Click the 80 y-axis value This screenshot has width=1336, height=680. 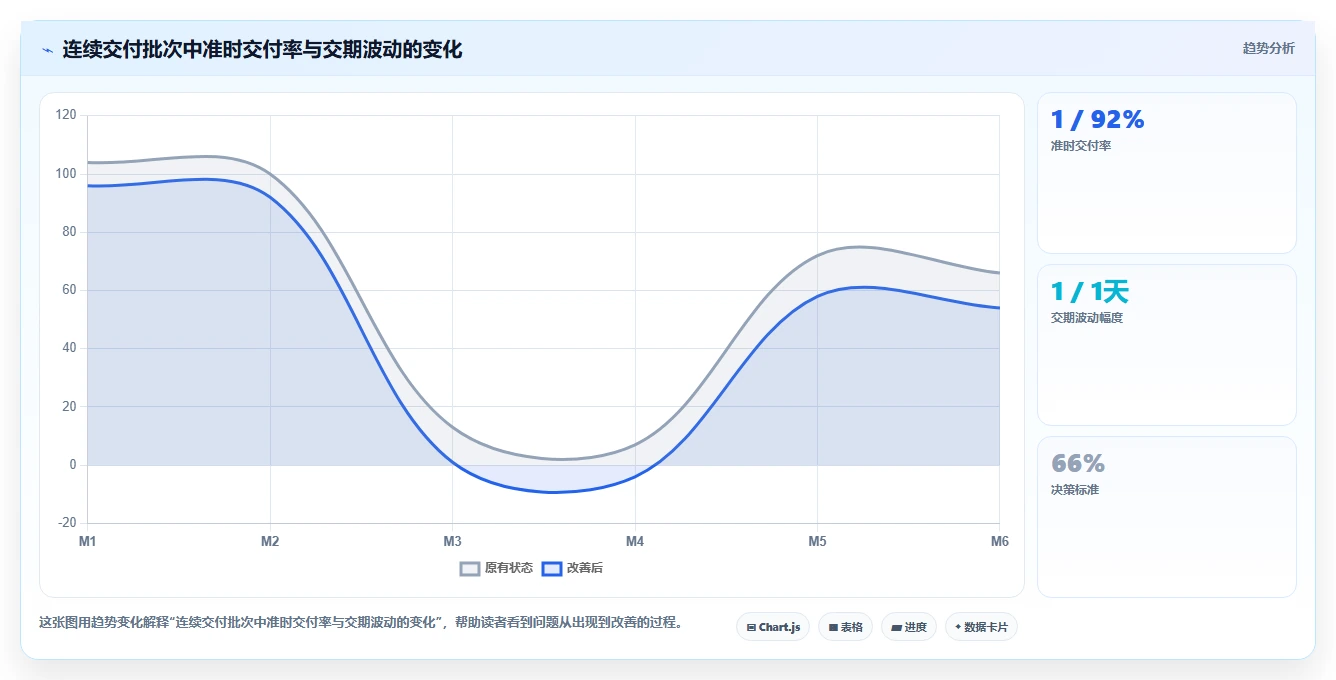click(x=69, y=232)
